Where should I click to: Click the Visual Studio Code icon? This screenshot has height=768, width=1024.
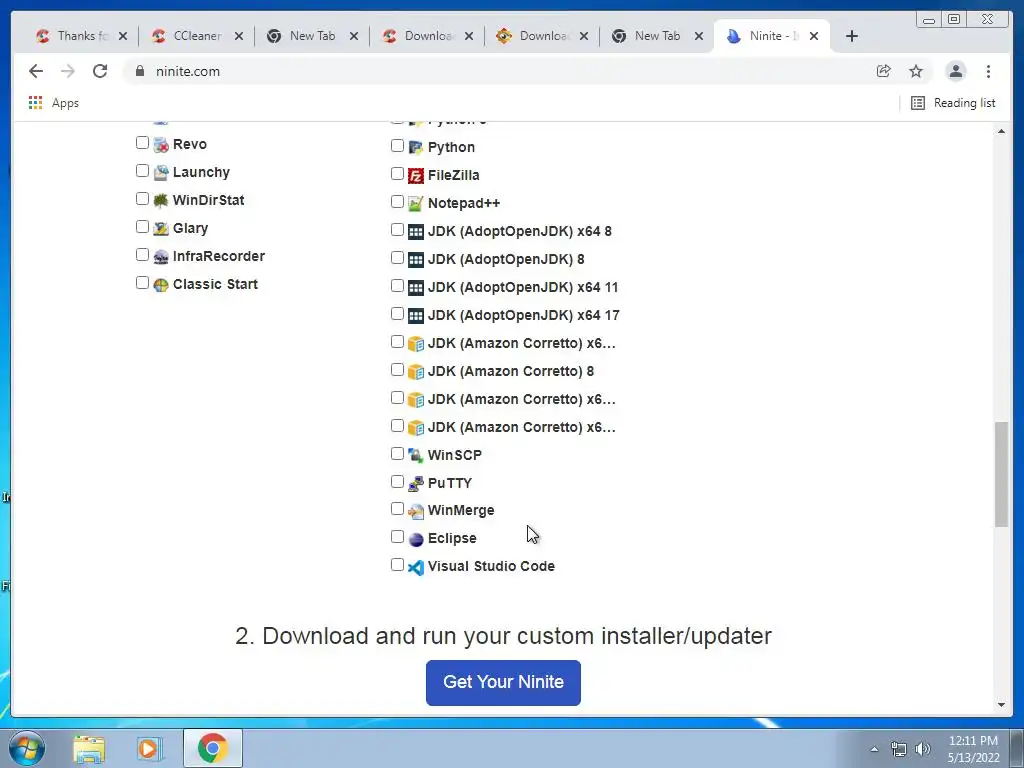pyautogui.click(x=415, y=567)
